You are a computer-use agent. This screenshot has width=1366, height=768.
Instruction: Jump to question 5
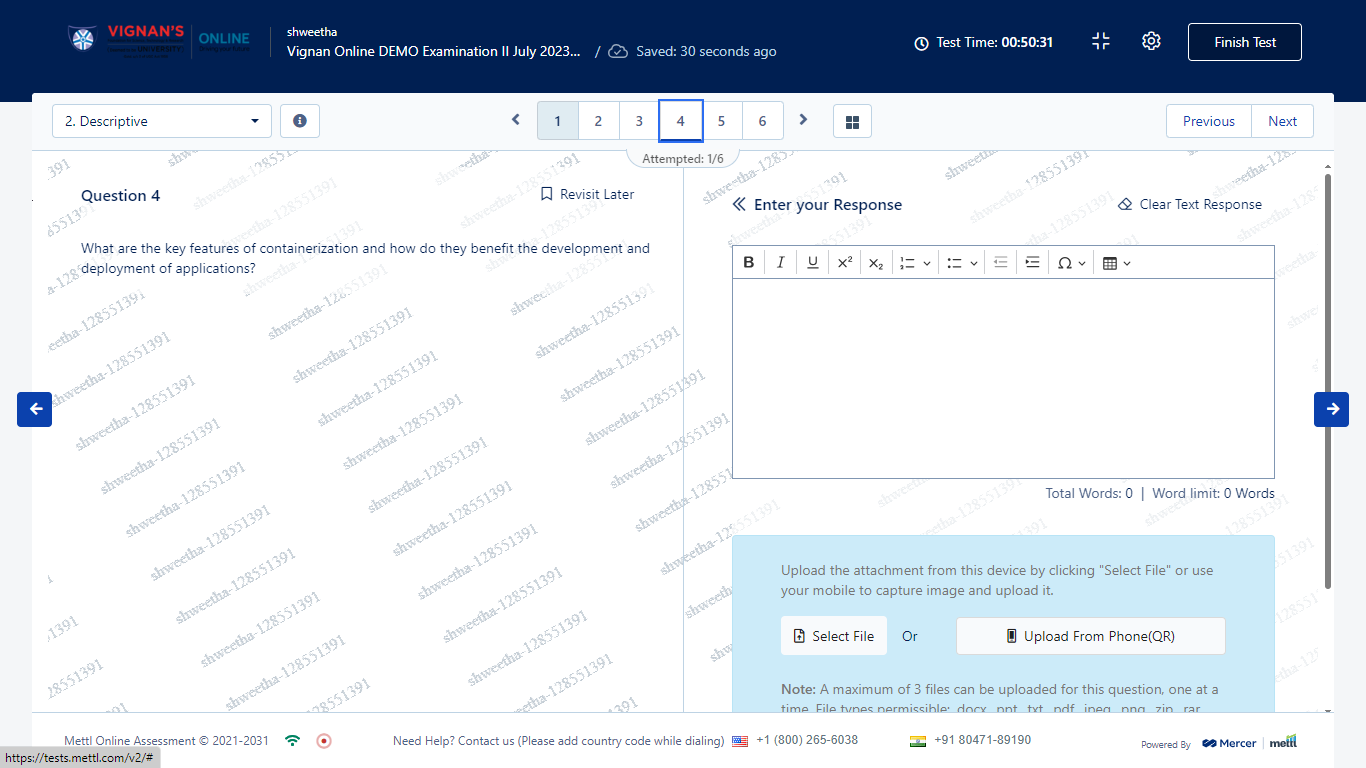(x=722, y=121)
